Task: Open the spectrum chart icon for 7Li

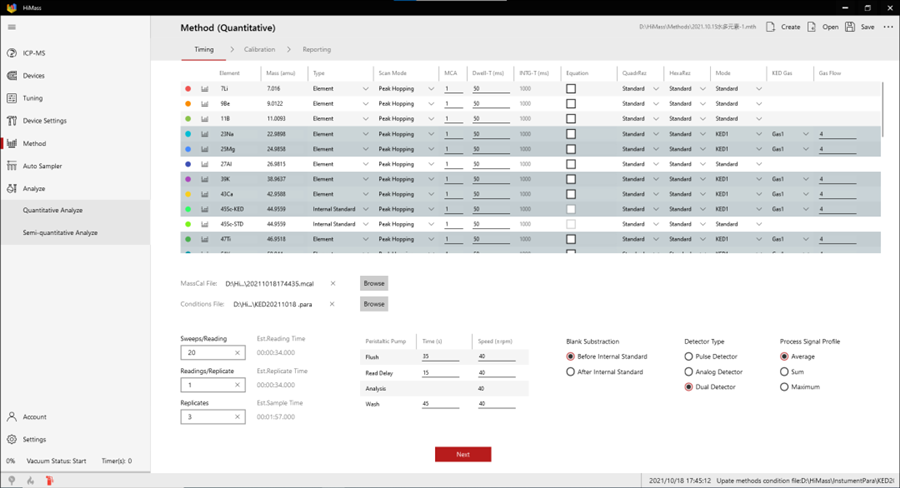Action: coord(205,89)
